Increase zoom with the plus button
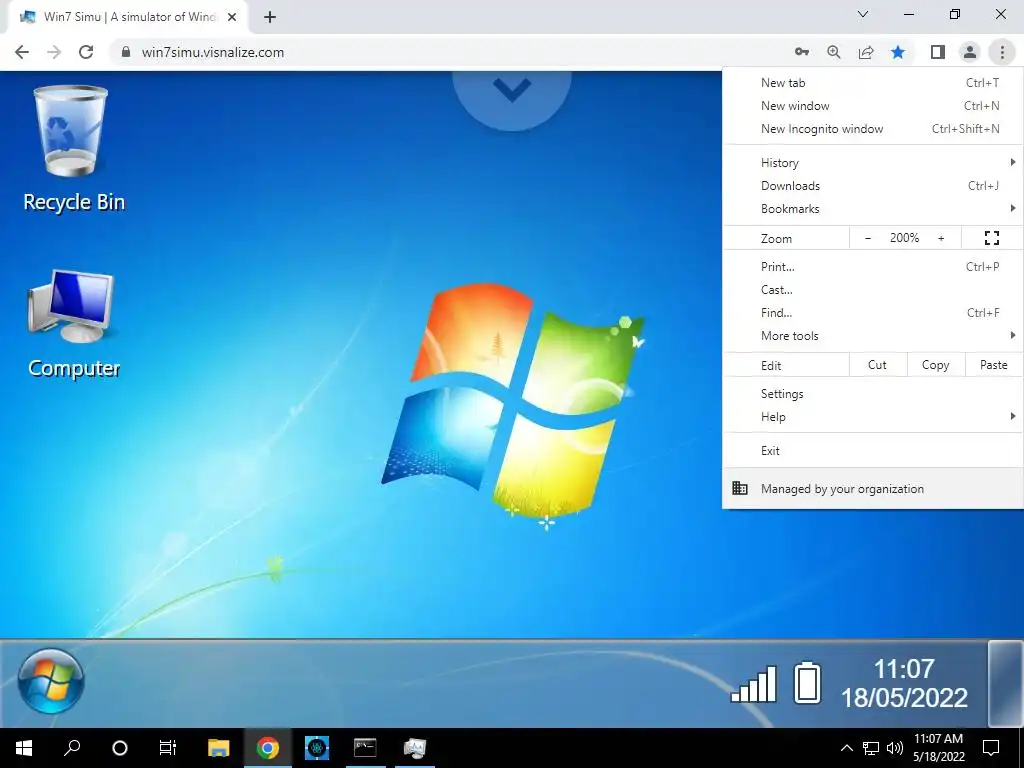Image resolution: width=1024 pixels, height=768 pixels. pyautogui.click(x=941, y=238)
